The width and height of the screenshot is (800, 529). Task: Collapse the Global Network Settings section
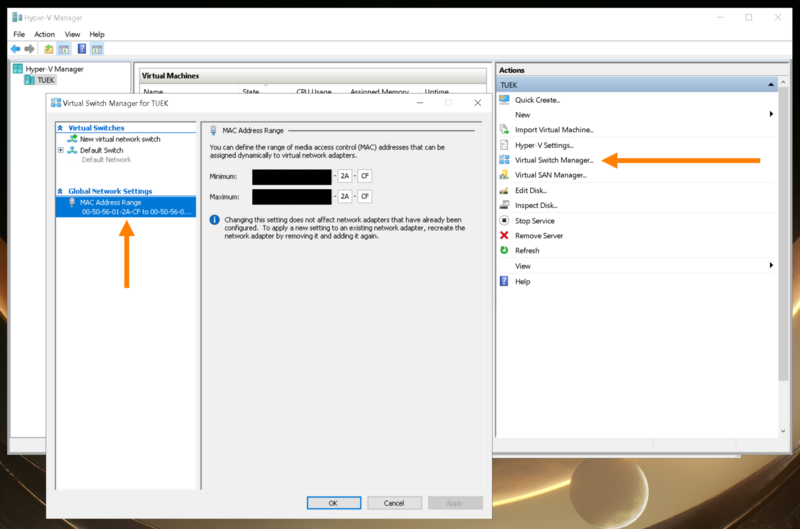coord(60,191)
